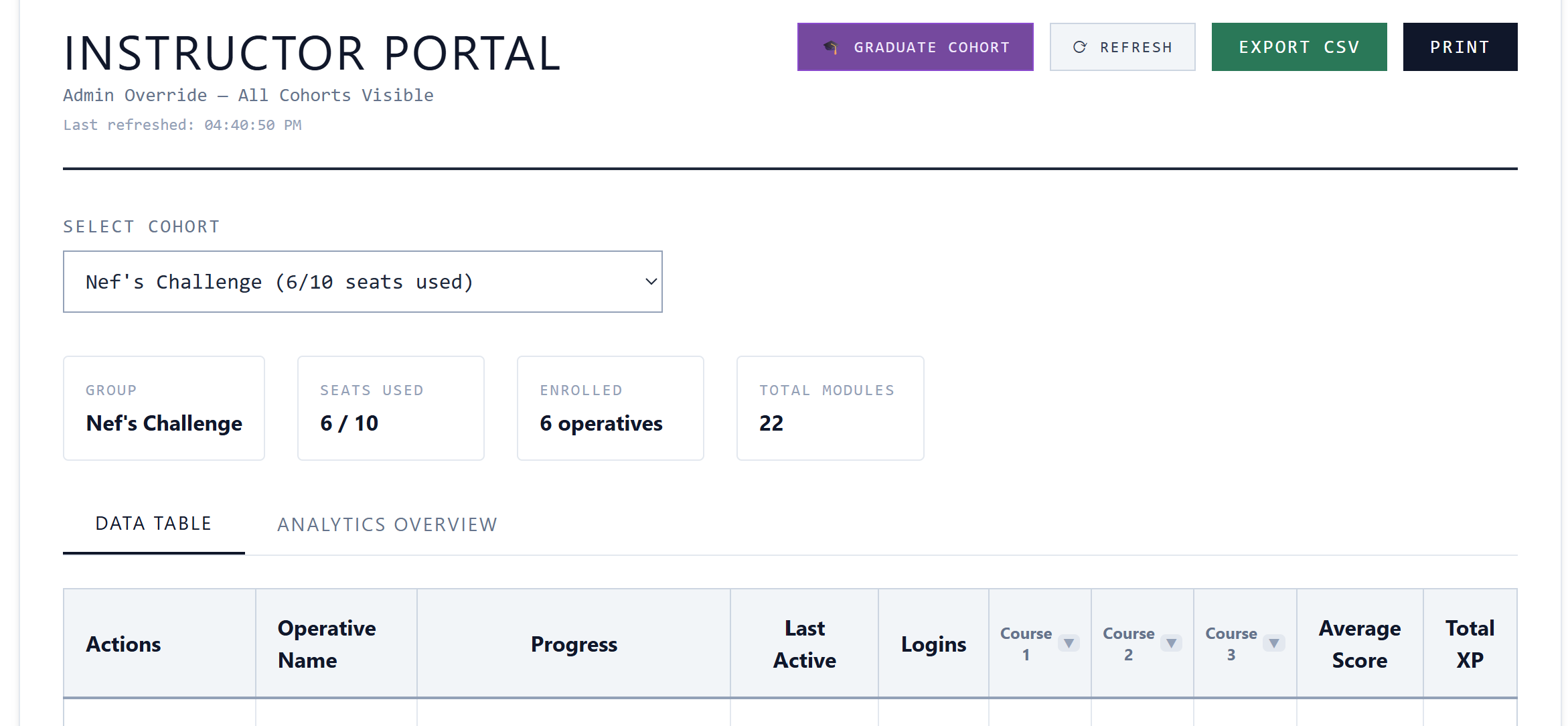
Task: Click the Course 2 header label
Action: [1128, 644]
